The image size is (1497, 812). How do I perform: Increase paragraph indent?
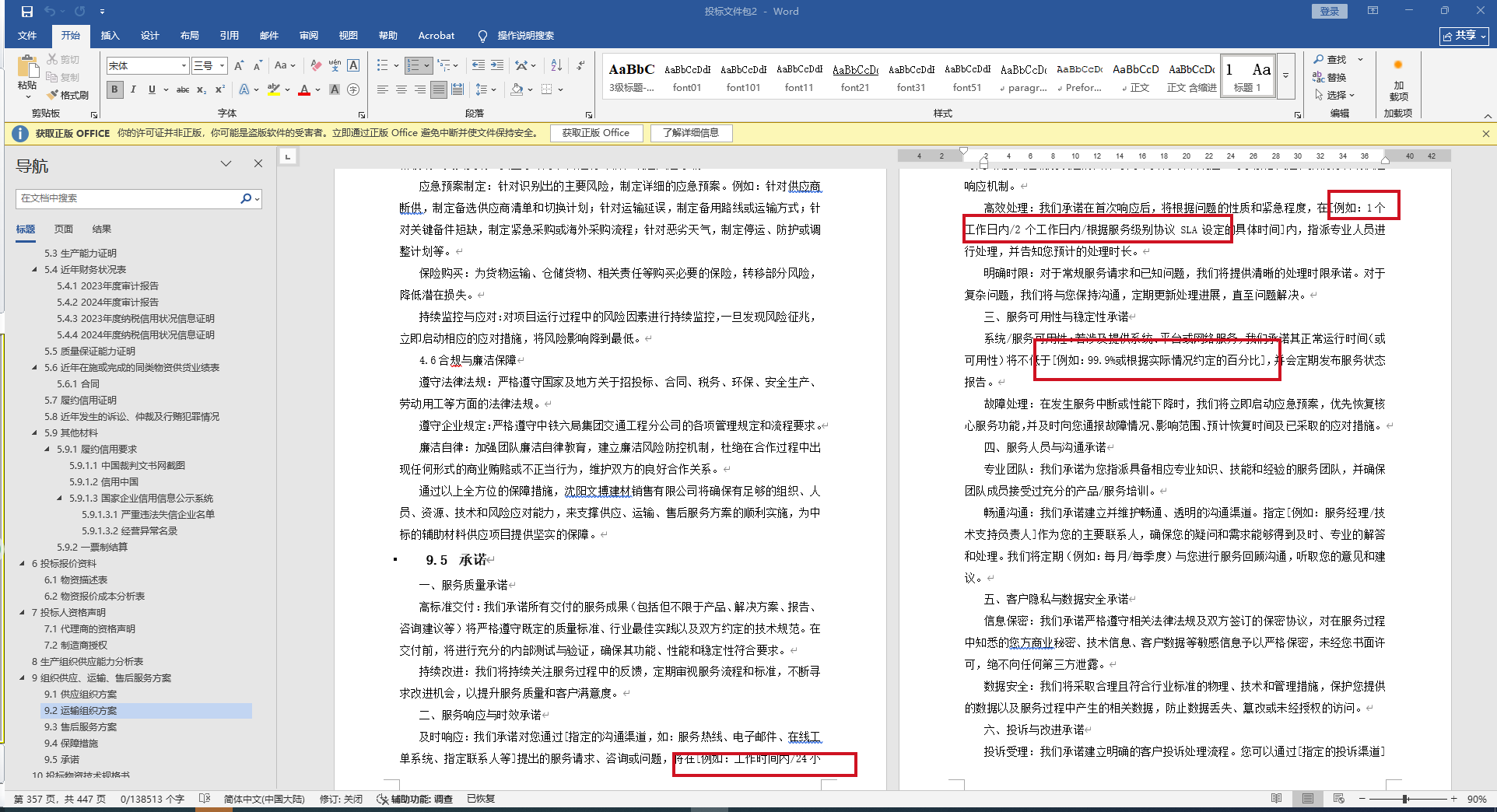click(496, 66)
